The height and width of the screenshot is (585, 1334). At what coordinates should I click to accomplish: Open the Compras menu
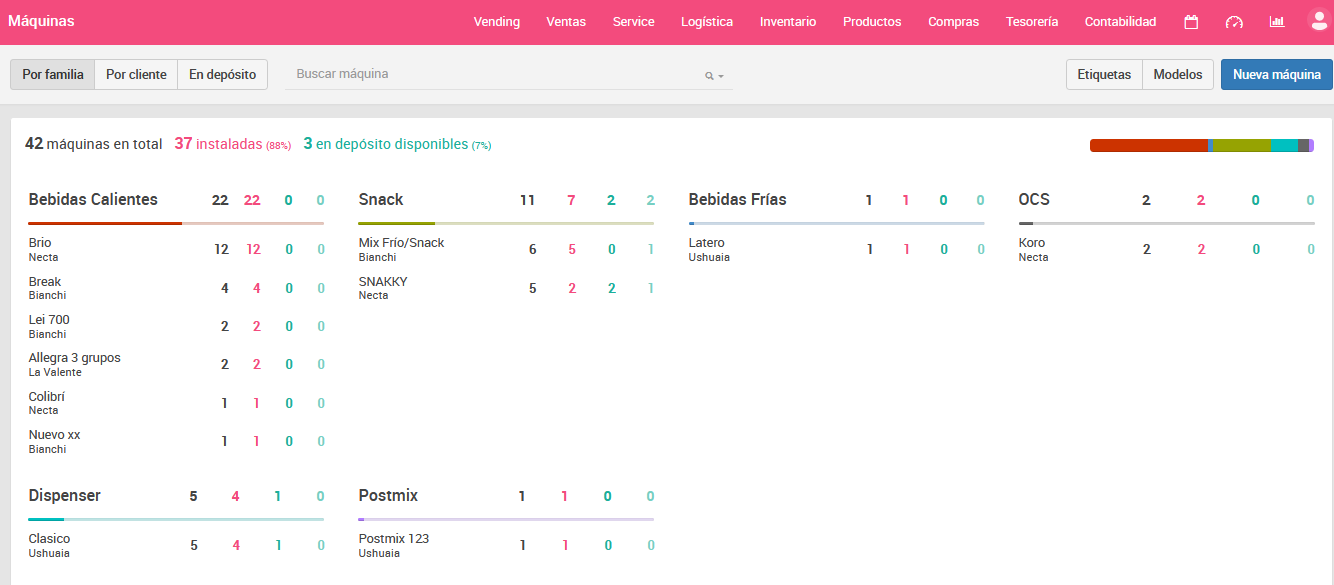tap(953, 22)
